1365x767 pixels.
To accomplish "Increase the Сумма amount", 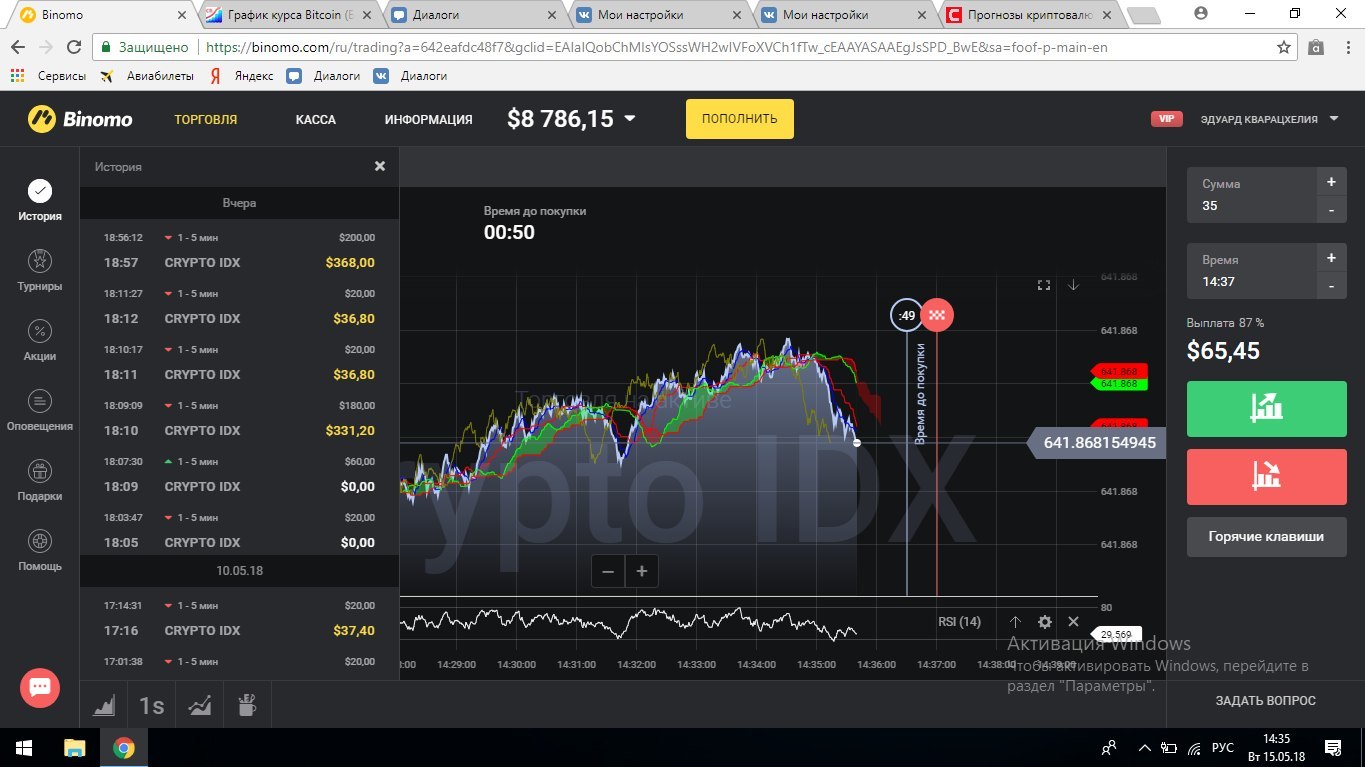I will [1331, 182].
